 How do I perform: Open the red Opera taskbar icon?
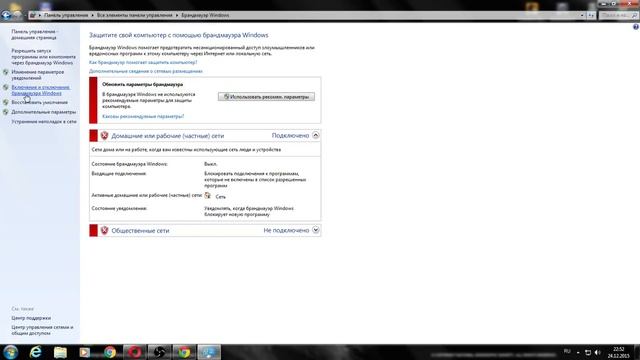pos(135,352)
